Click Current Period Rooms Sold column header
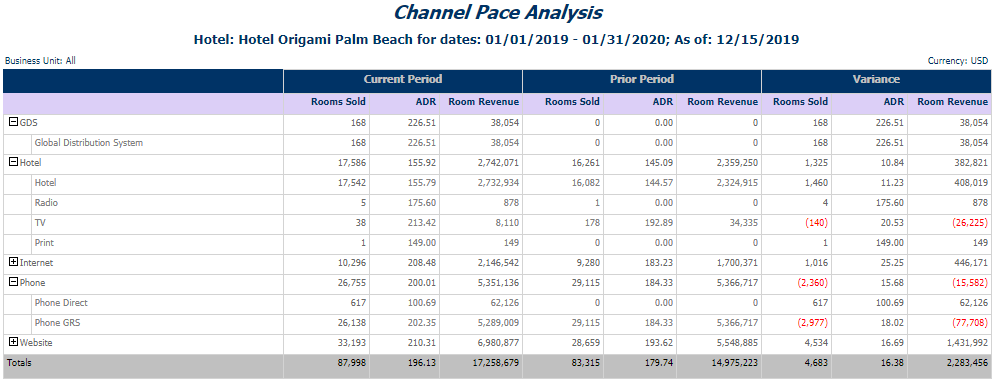 (x=338, y=102)
